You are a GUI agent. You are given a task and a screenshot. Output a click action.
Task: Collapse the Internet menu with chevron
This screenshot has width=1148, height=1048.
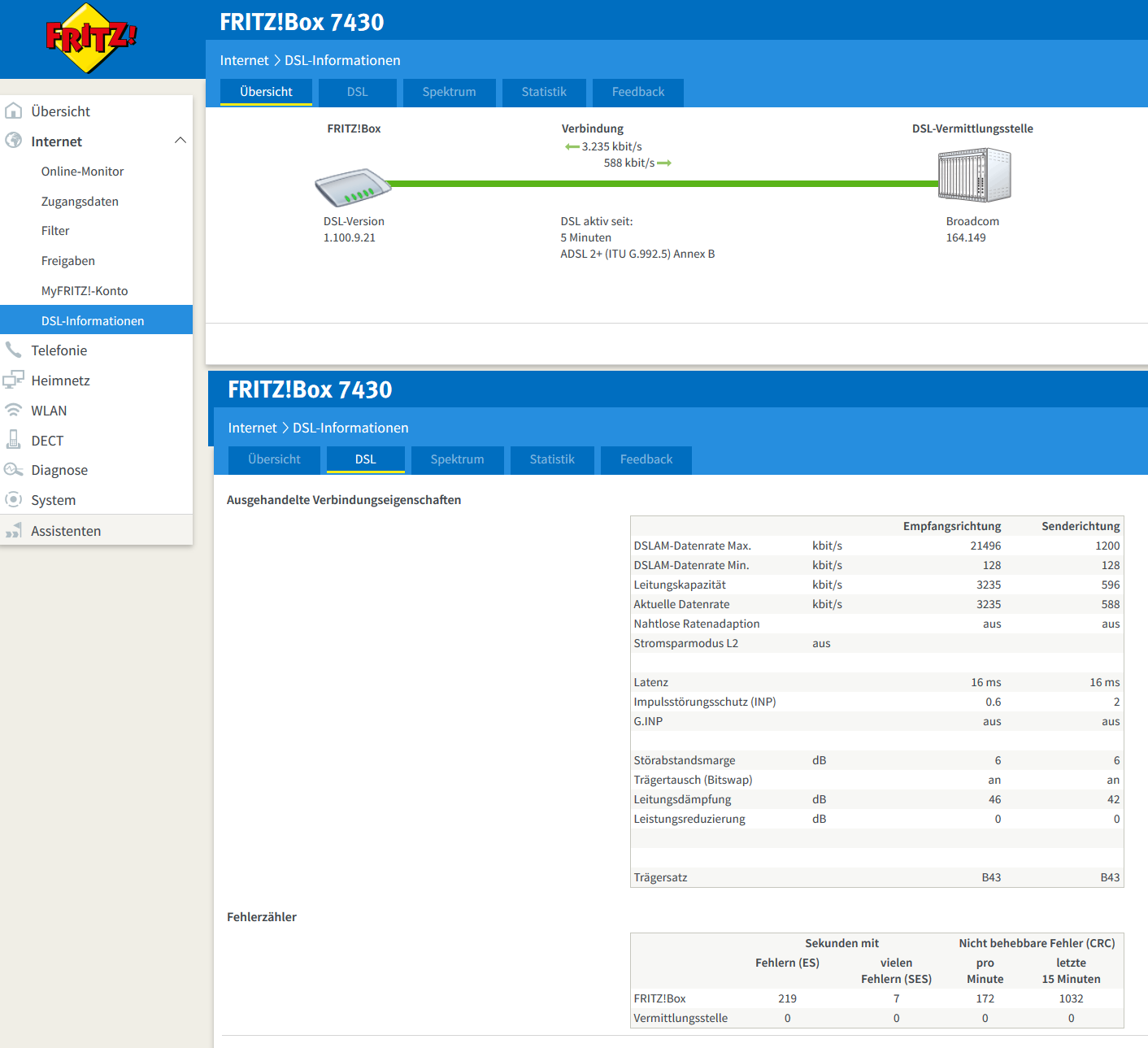point(180,141)
